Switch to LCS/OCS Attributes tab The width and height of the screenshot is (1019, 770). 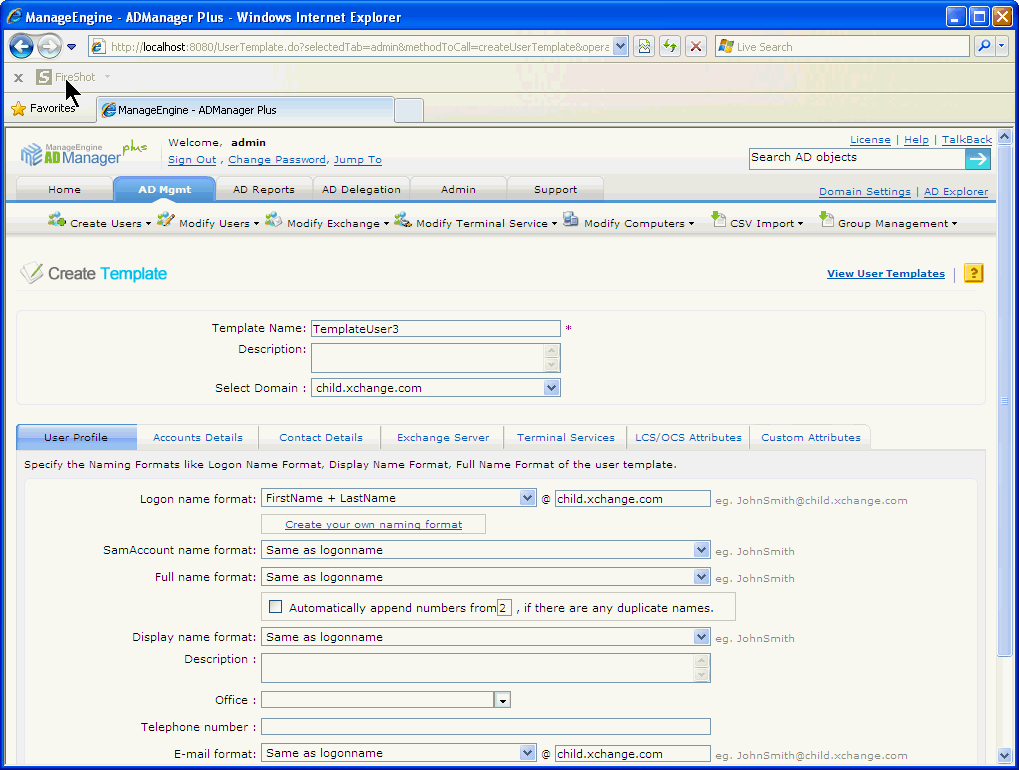[688, 437]
